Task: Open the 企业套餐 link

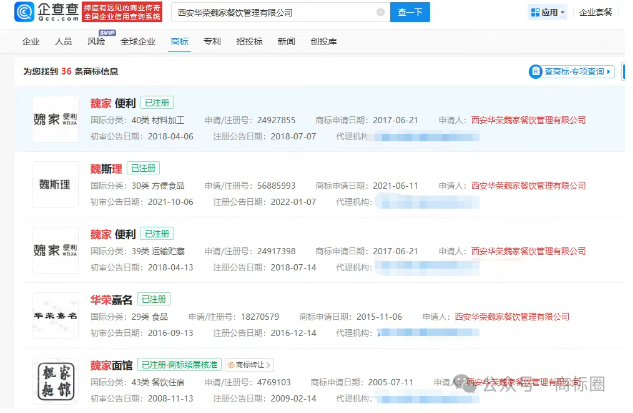Action: point(598,13)
